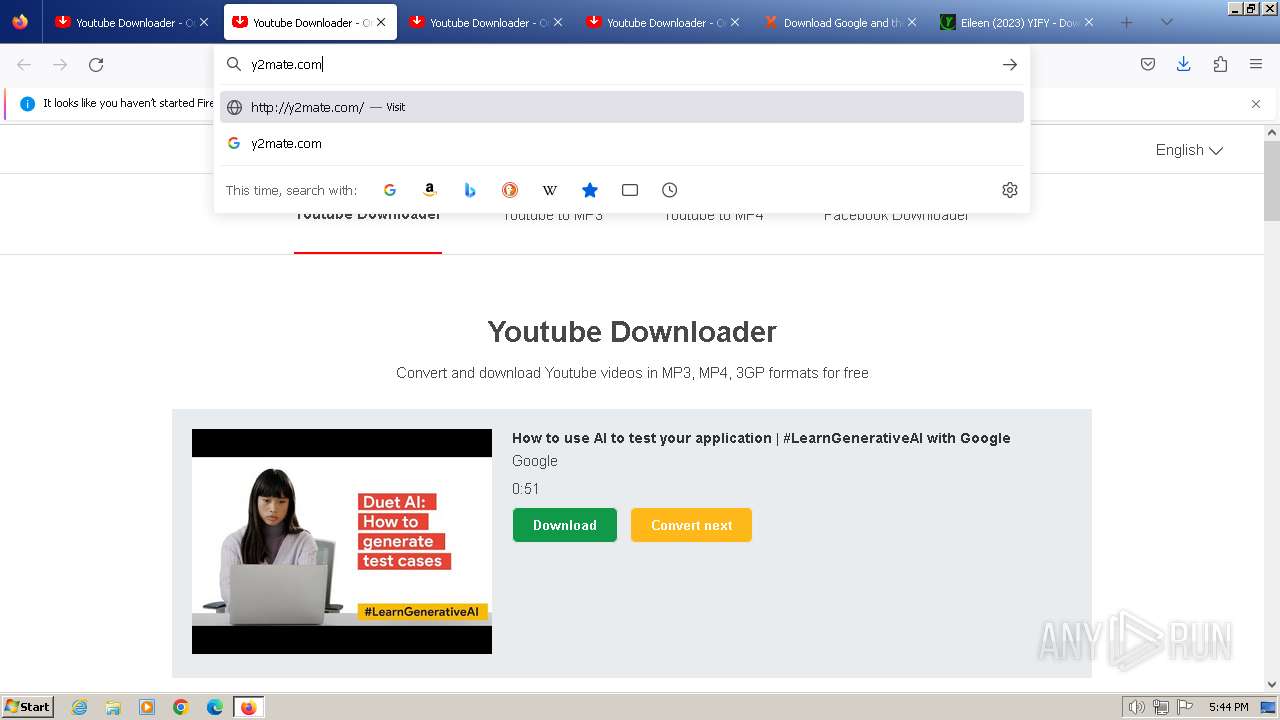Viewport: 1280px width, 720px height.
Task: Click the page vertical scrollbar thumb
Action: (x=1272, y=180)
